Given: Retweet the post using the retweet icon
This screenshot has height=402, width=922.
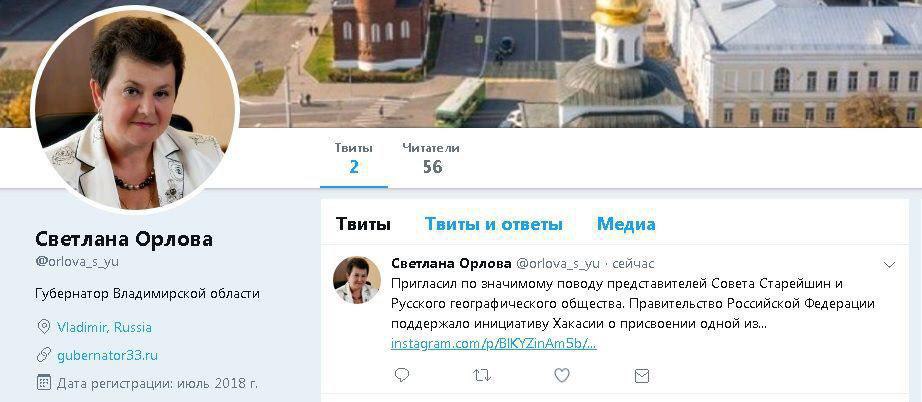Looking at the screenshot, I should click(x=482, y=375).
